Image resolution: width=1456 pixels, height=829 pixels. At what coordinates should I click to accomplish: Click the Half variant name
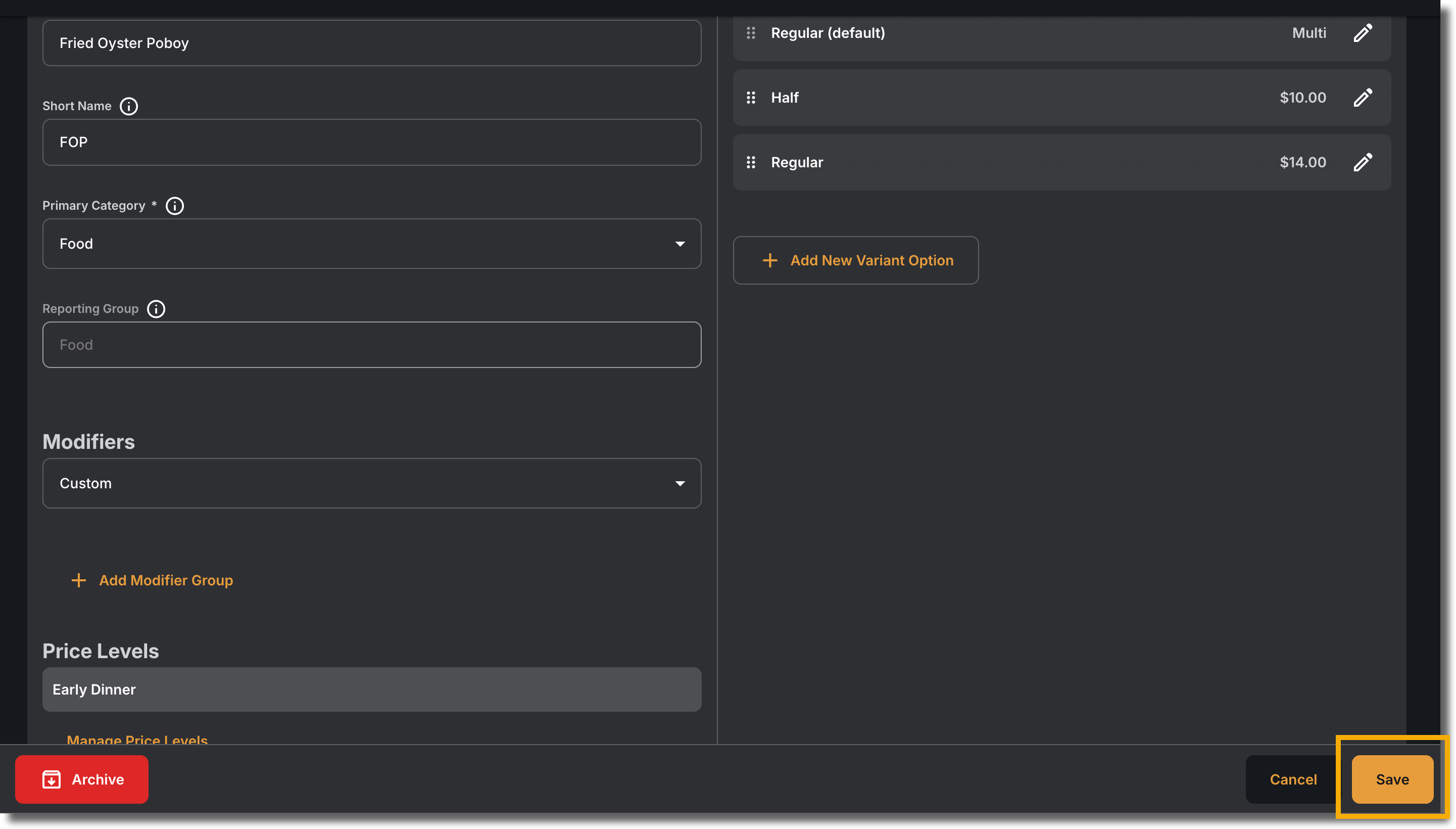tap(785, 98)
